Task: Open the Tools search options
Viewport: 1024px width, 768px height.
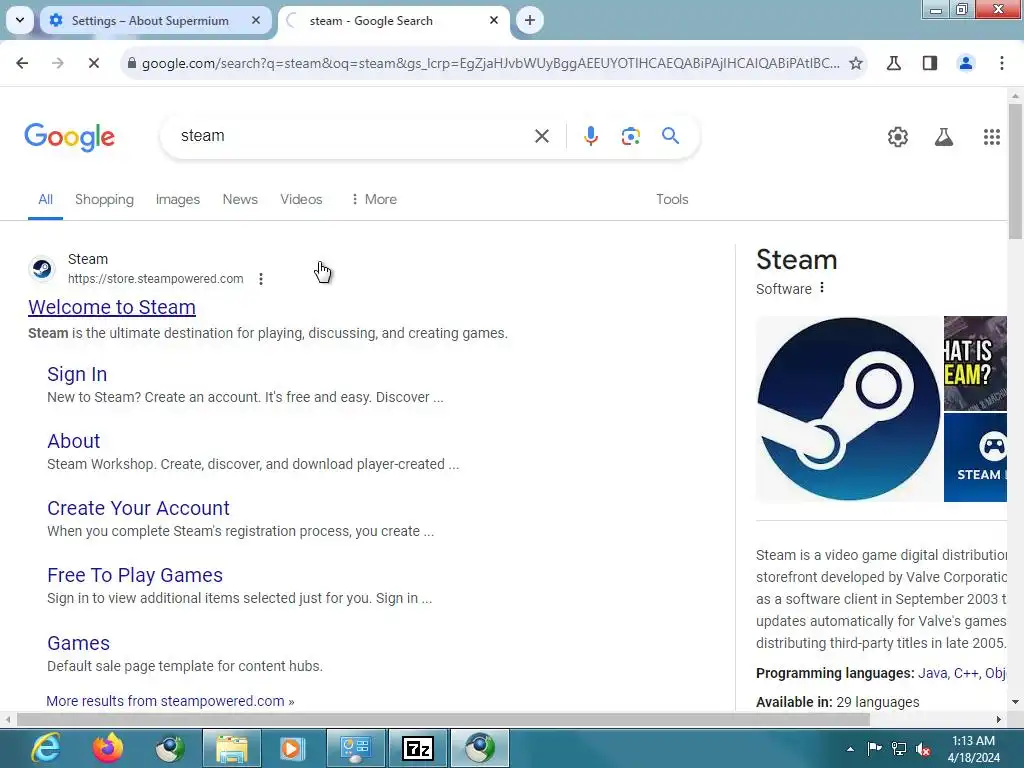Action: pyautogui.click(x=672, y=199)
